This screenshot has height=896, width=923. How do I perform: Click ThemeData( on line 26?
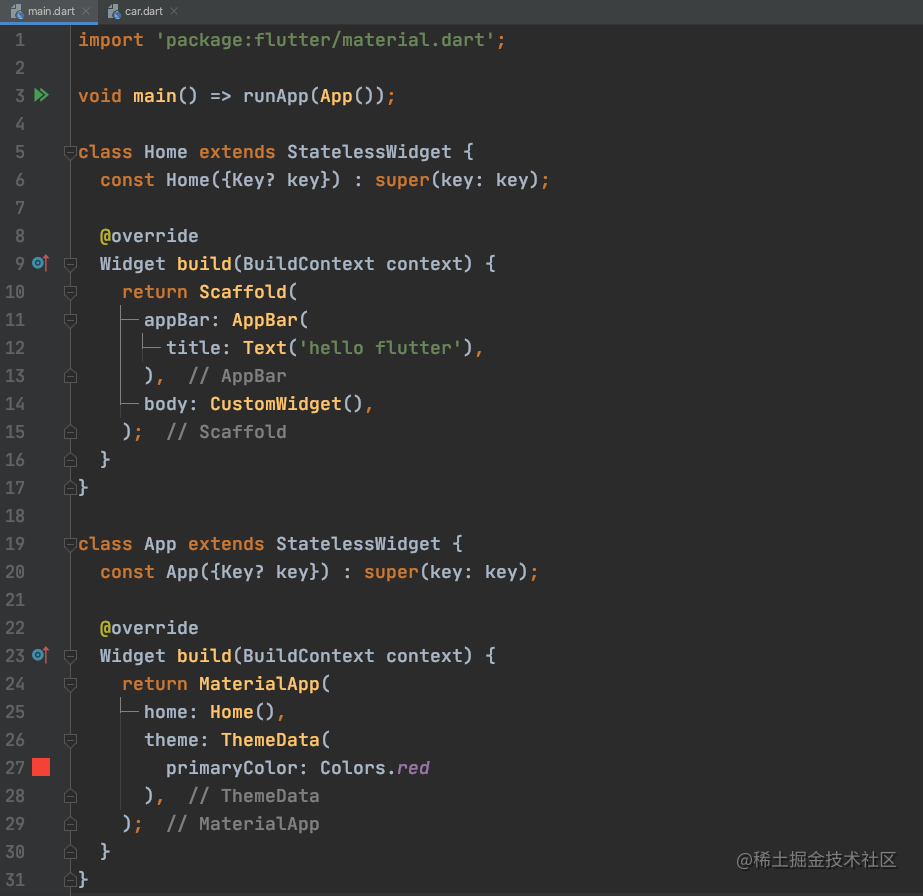[x=275, y=740]
